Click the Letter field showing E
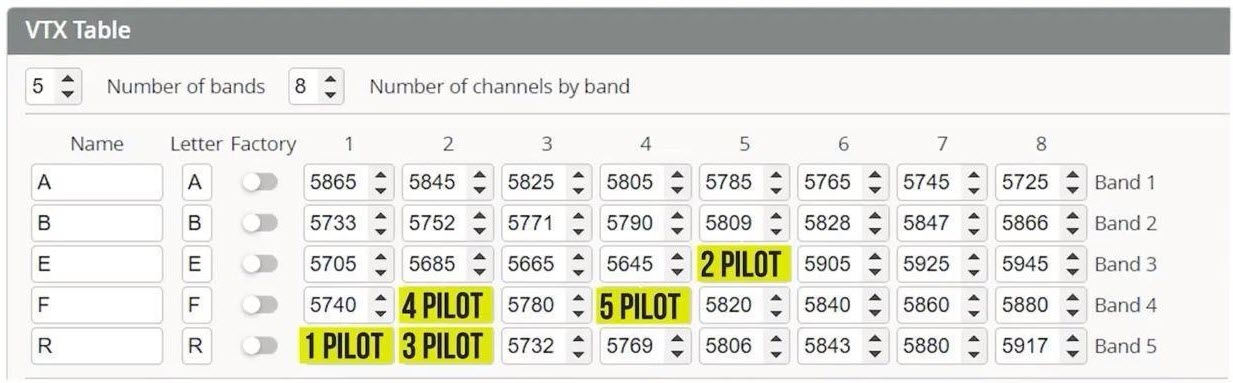The width and height of the screenshot is (1233, 383). pyautogui.click(x=197, y=264)
